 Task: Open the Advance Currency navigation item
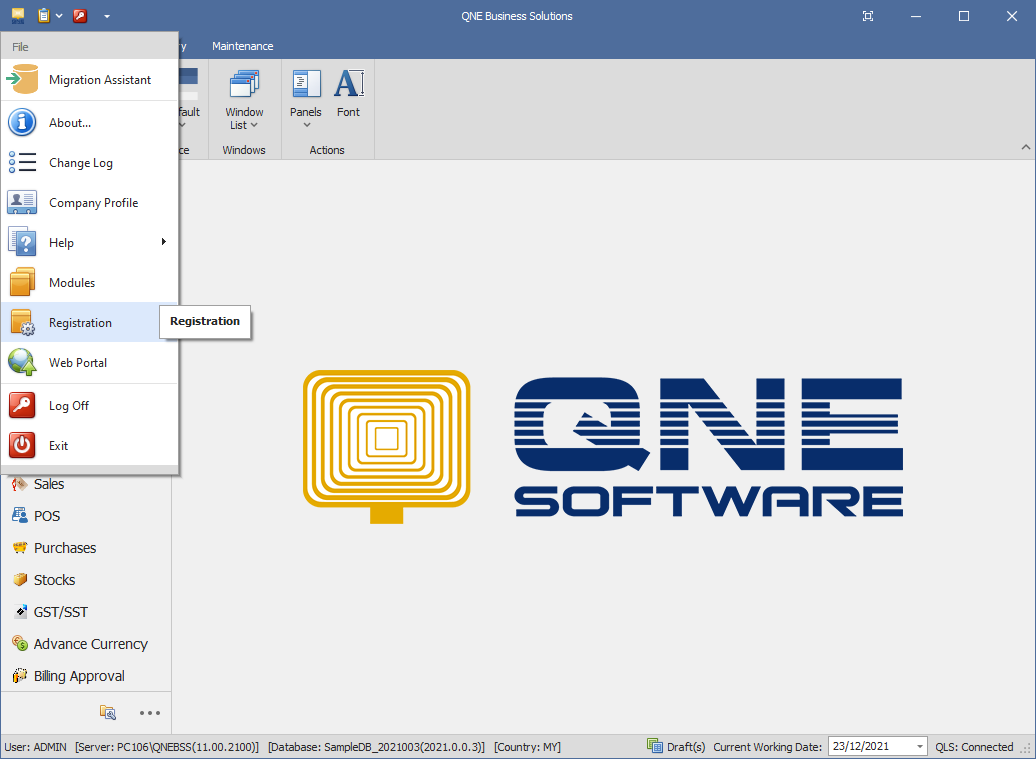91,644
